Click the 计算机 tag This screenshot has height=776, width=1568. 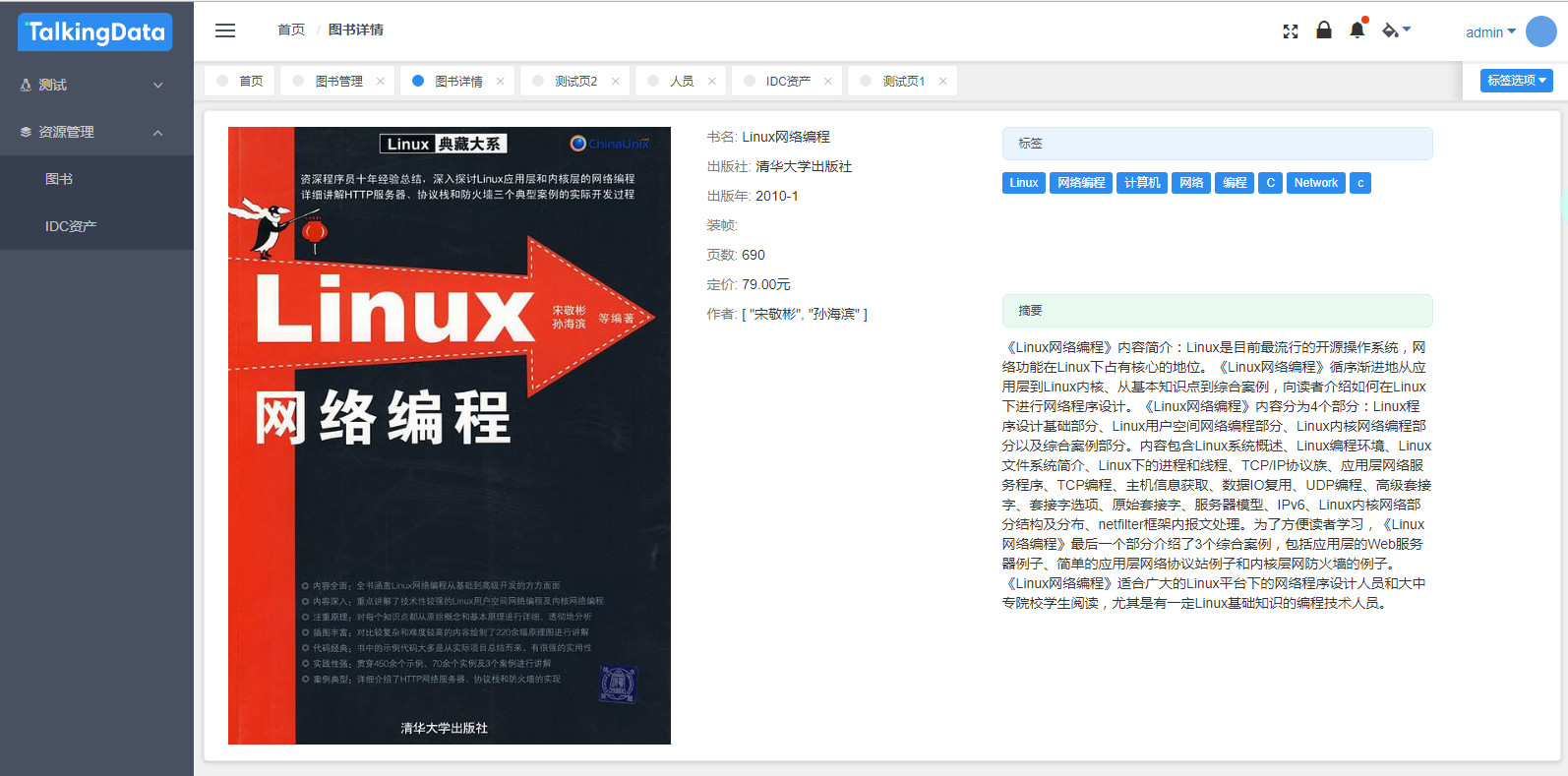tap(1142, 183)
